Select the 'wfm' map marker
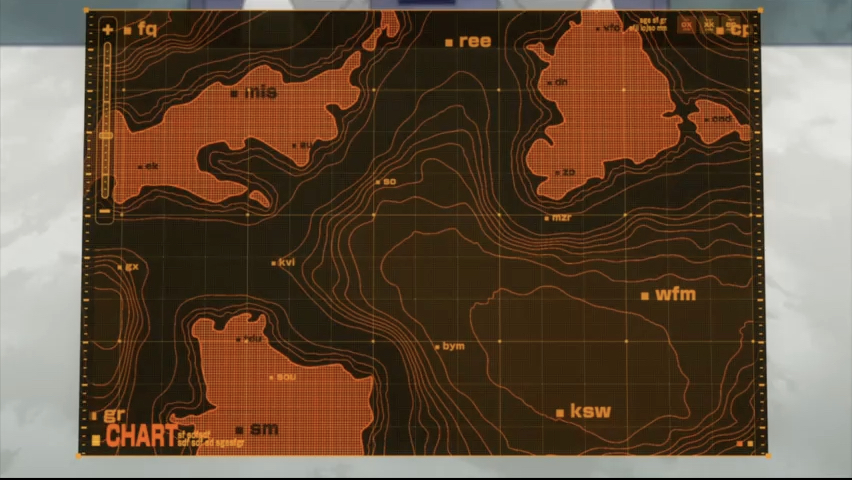Screen dimensions: 852x480 [x=669, y=295]
